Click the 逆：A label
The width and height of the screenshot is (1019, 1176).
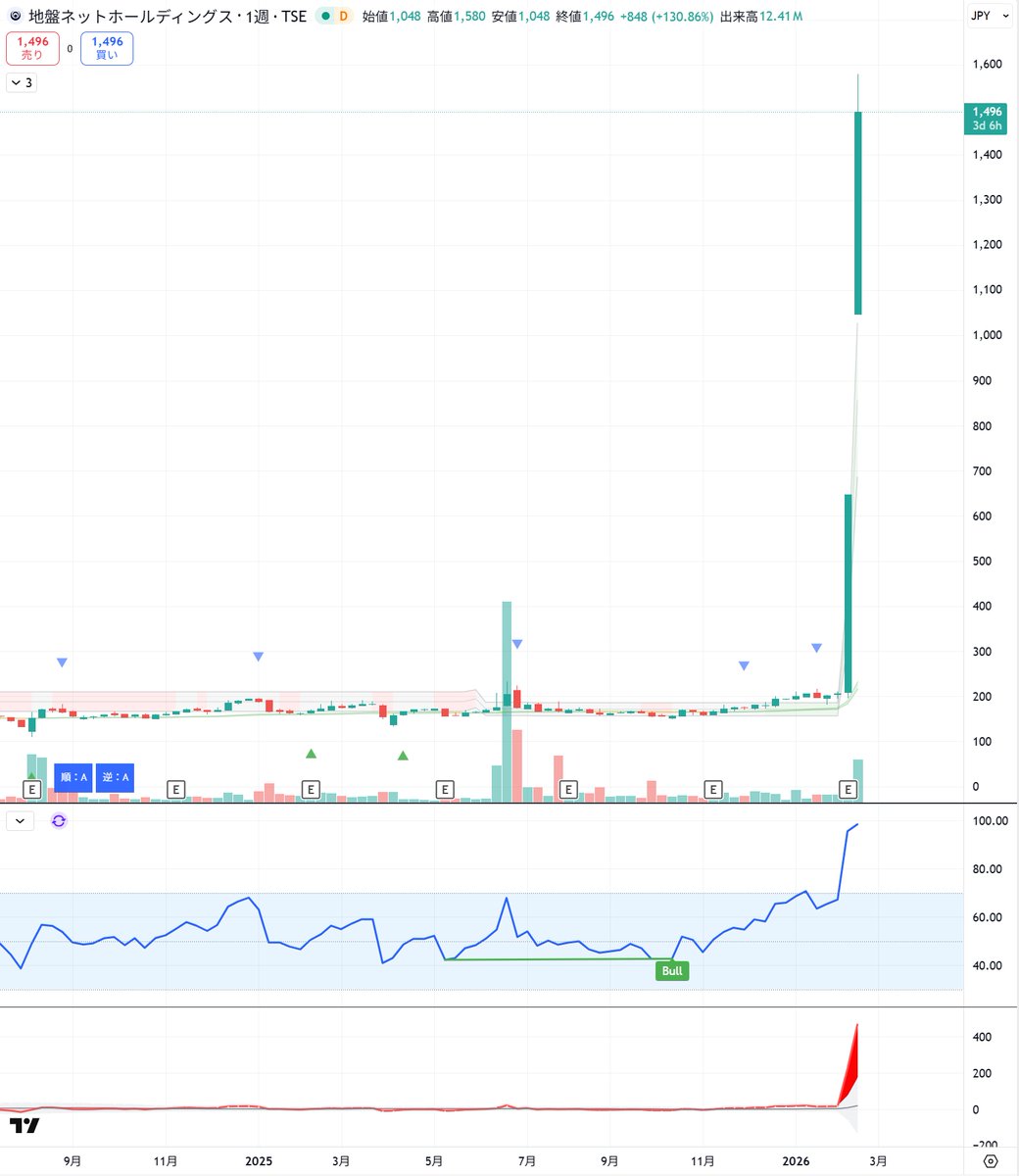click(x=115, y=777)
